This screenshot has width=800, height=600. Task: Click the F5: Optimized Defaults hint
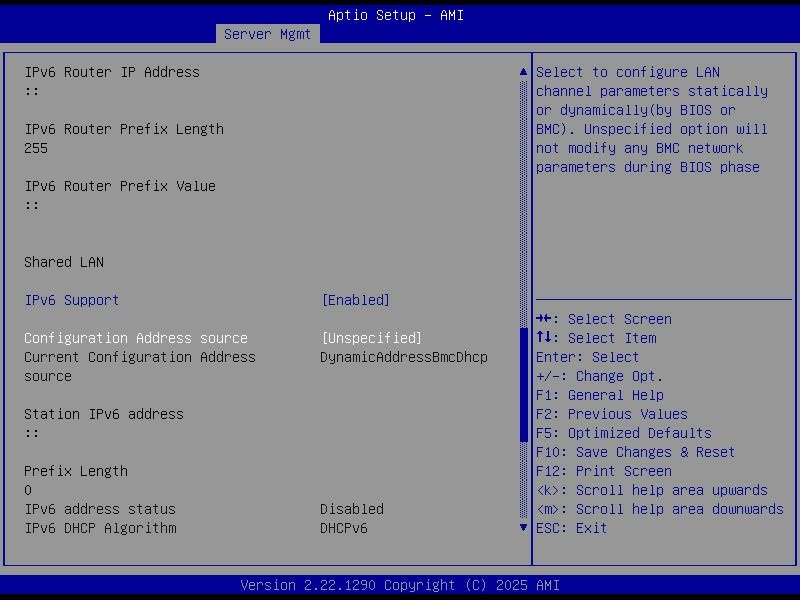623,433
